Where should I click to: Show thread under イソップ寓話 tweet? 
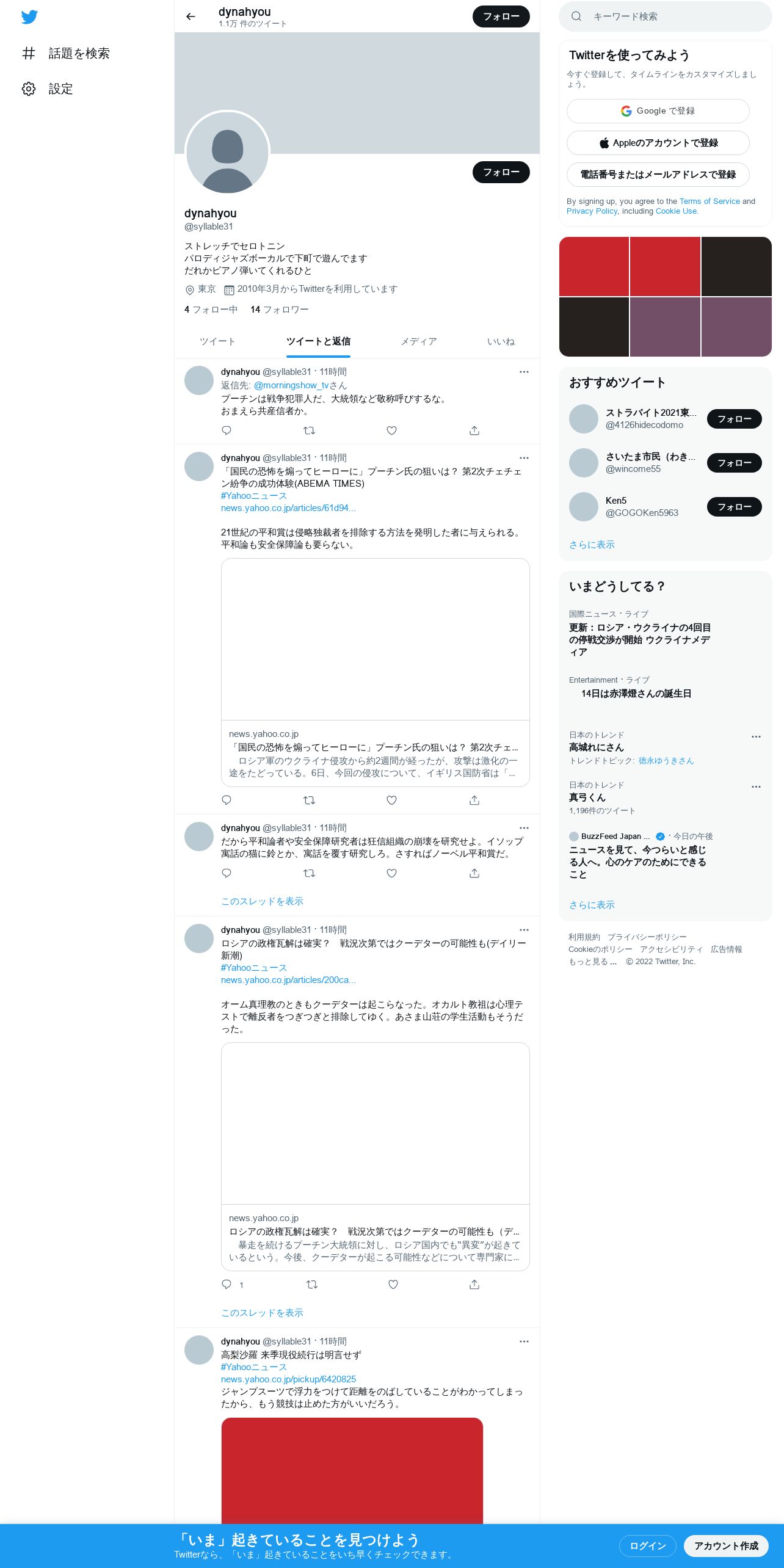(x=262, y=901)
